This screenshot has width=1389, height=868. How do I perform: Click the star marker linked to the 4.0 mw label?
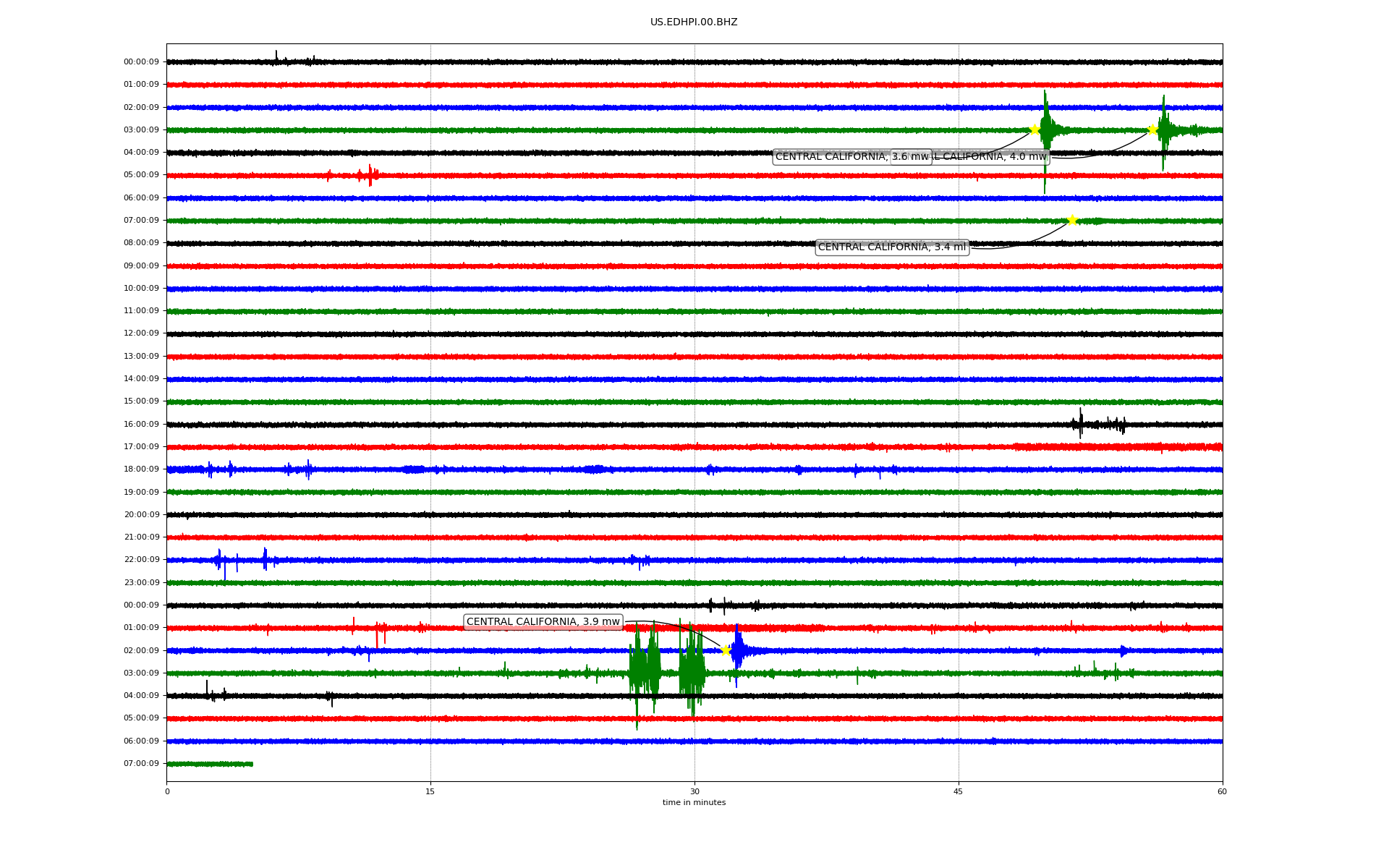(x=1152, y=130)
